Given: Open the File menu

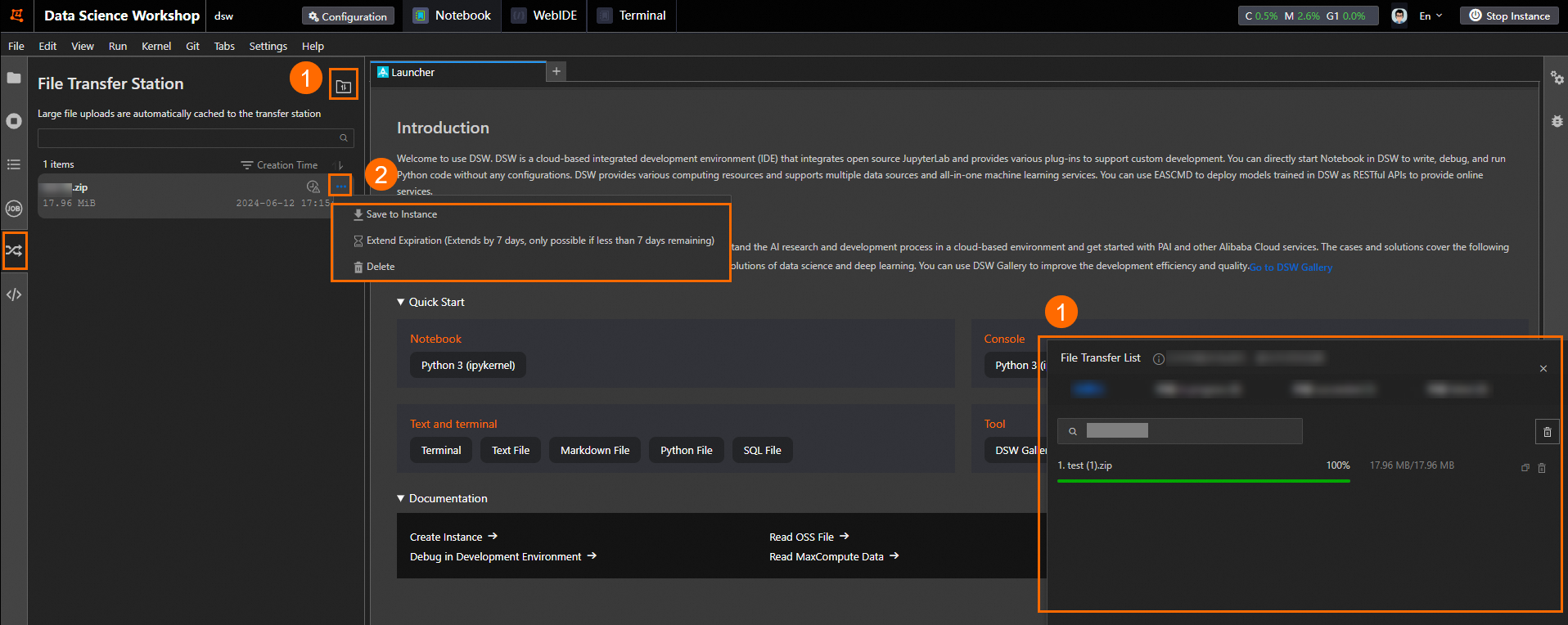Looking at the screenshot, I should (16, 46).
